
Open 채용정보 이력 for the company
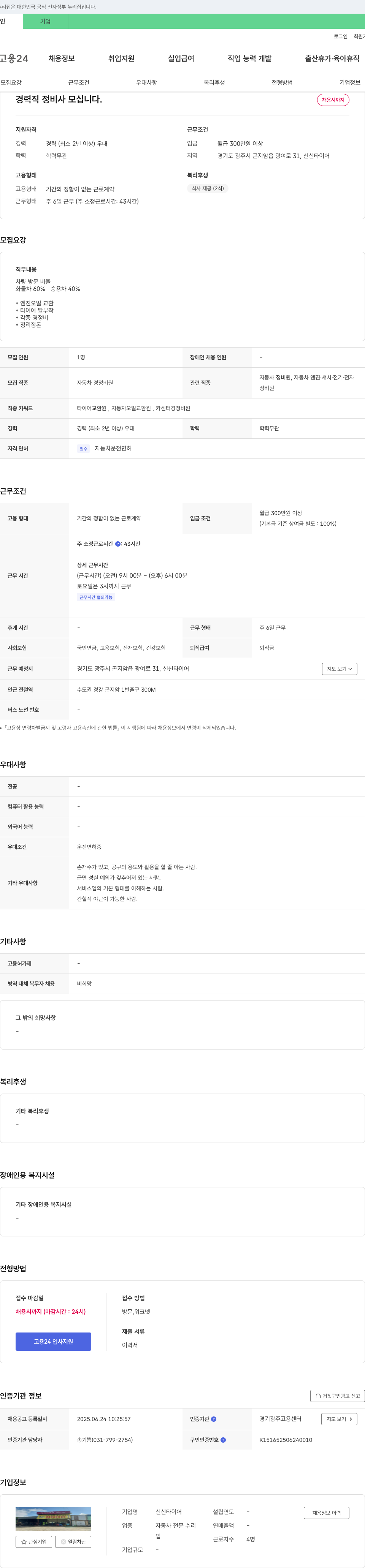(327, 1513)
